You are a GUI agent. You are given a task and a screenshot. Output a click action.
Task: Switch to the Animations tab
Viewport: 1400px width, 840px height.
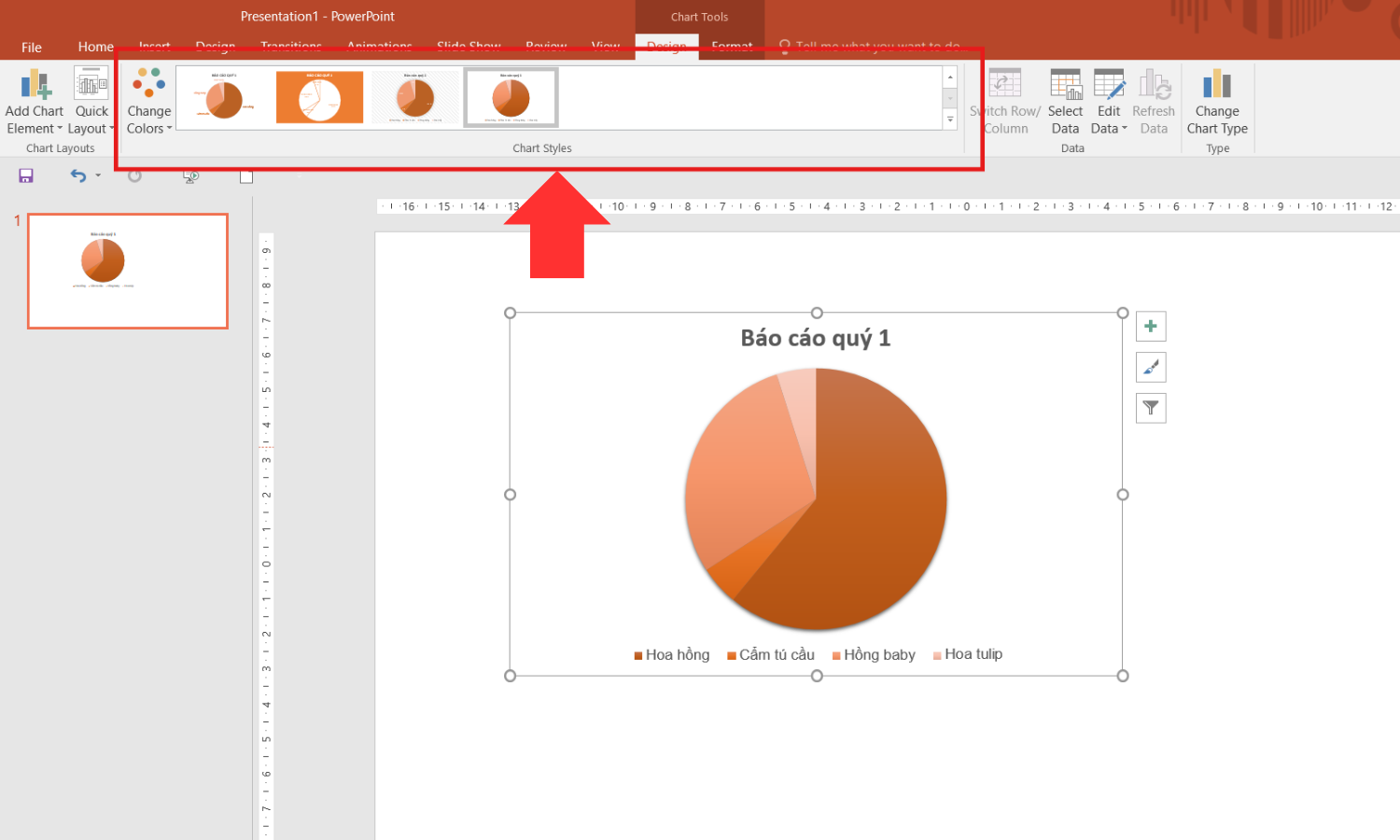380,47
